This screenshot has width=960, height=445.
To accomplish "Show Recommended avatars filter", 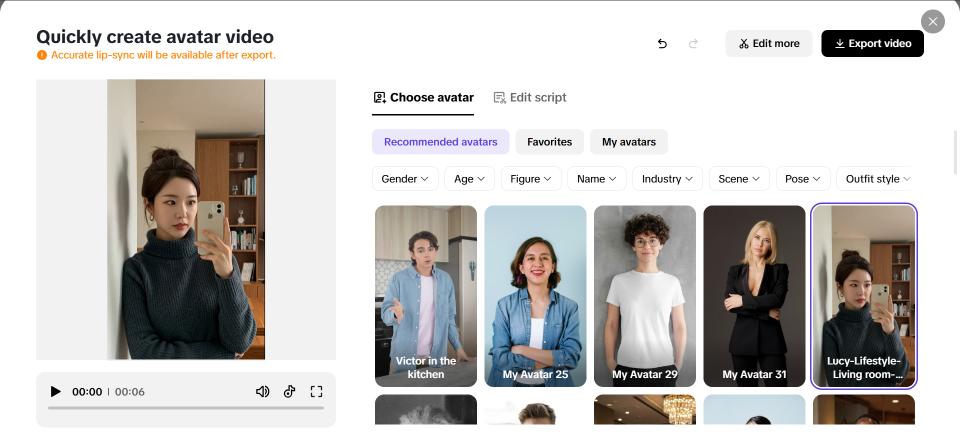I will coord(440,142).
